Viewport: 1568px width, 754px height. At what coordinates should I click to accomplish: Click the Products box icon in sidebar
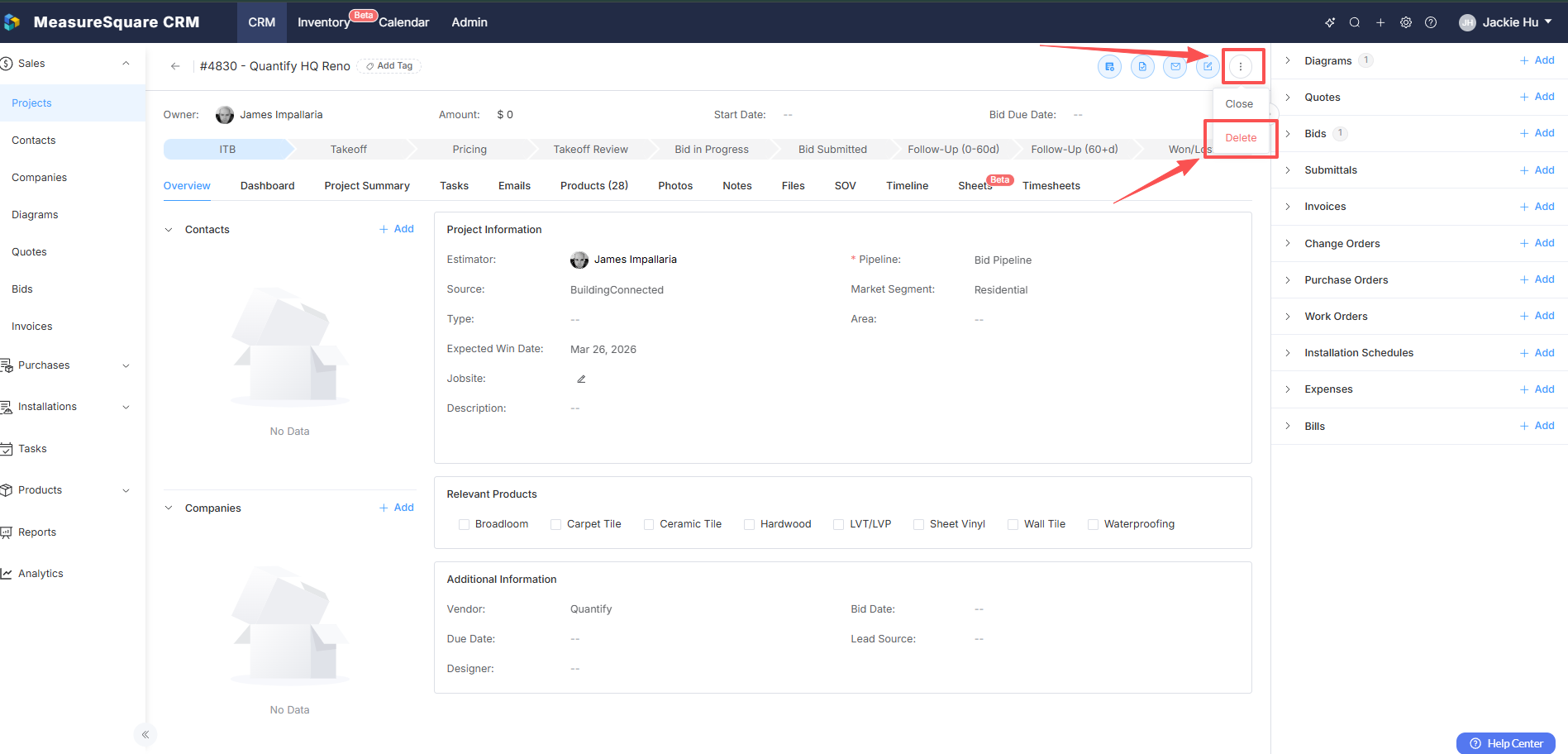(7, 490)
